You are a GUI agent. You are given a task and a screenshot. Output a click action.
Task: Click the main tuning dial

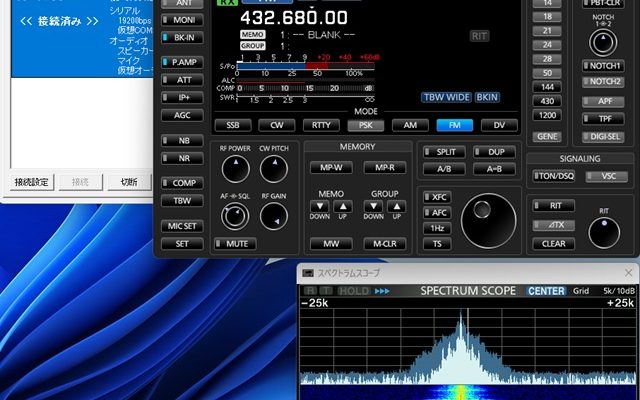click(x=489, y=221)
